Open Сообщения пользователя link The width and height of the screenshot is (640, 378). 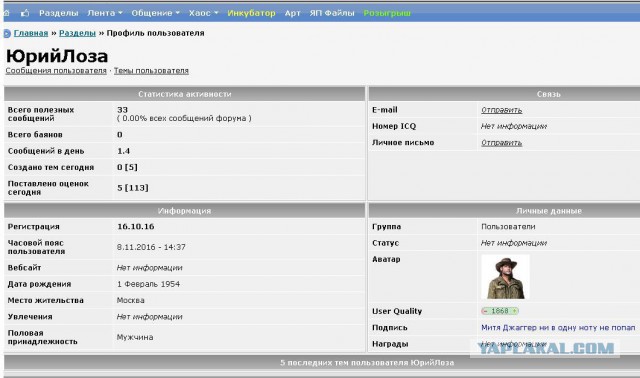click(x=56, y=71)
